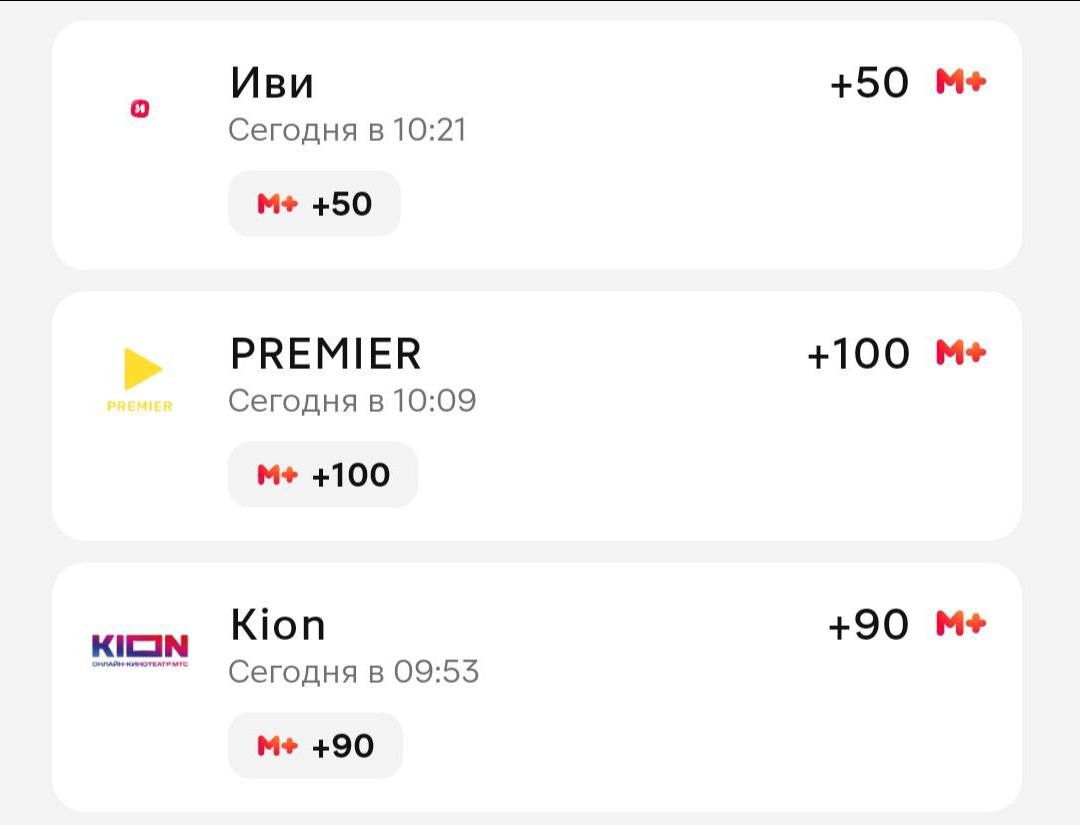The height and width of the screenshot is (825, 1080).
Task: Tap the Иви service logo icon
Action: click(140, 109)
